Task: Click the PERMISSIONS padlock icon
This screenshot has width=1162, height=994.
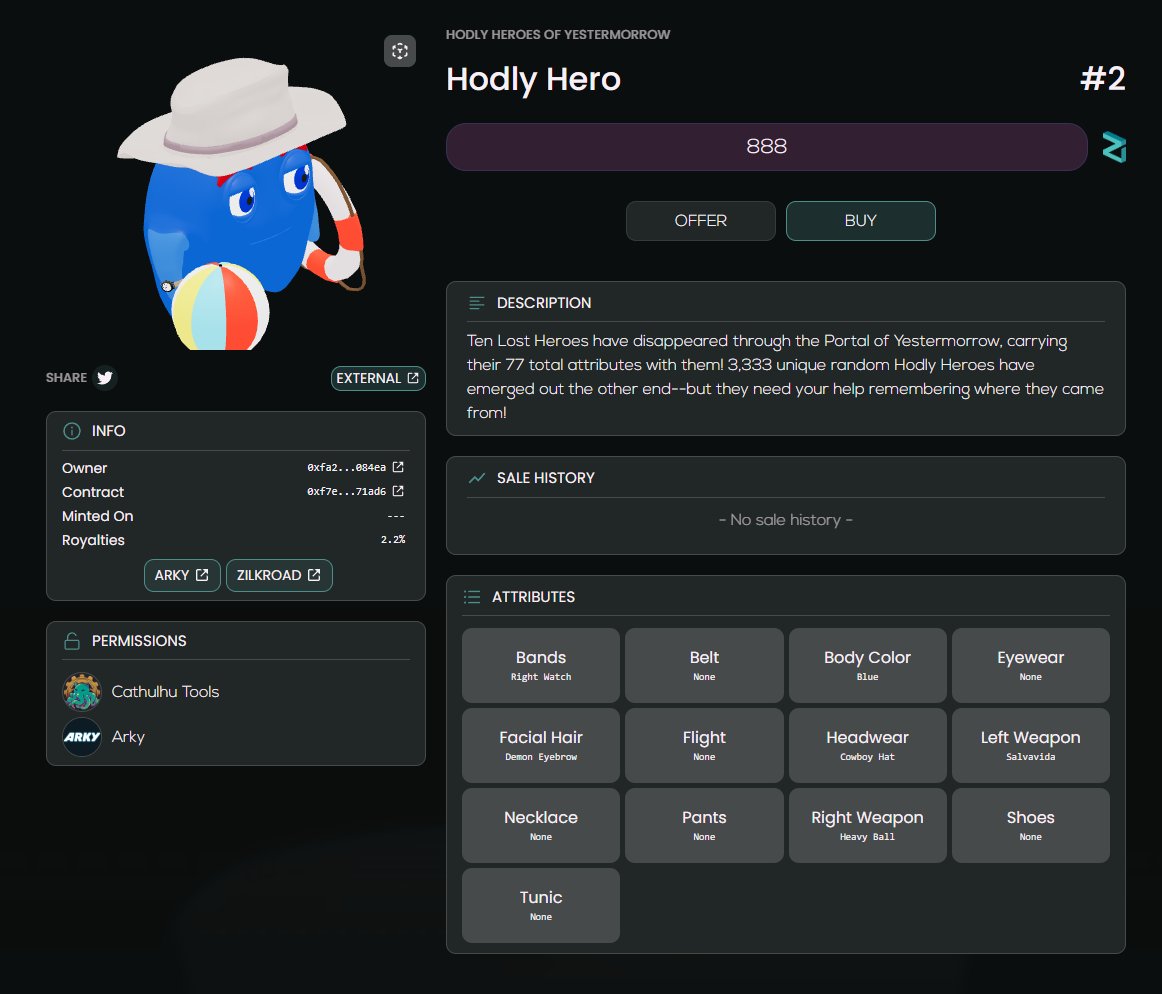Action: pyautogui.click(x=72, y=641)
